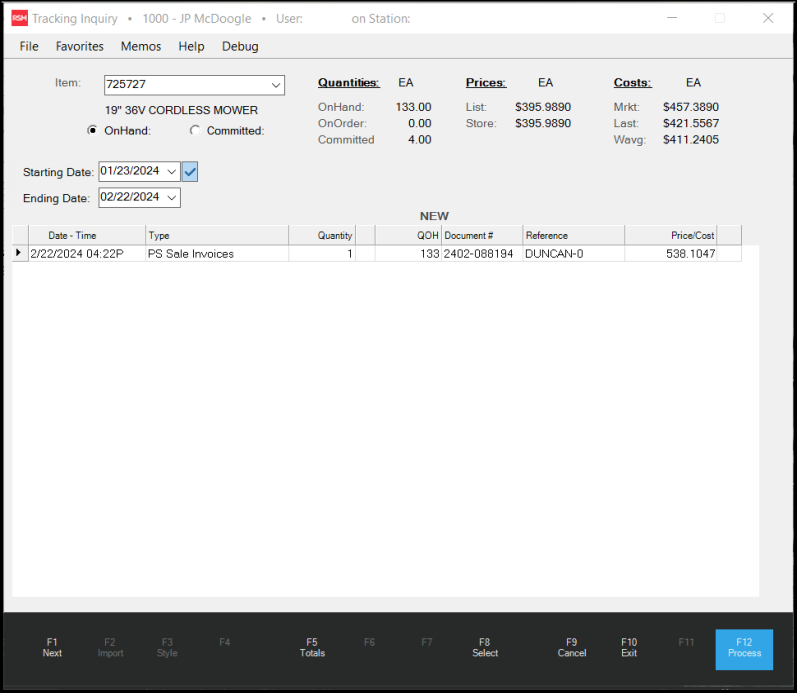797x693 pixels.
Task: Select the row arrow indicator for 2/22/2024
Action: click(x=20, y=253)
